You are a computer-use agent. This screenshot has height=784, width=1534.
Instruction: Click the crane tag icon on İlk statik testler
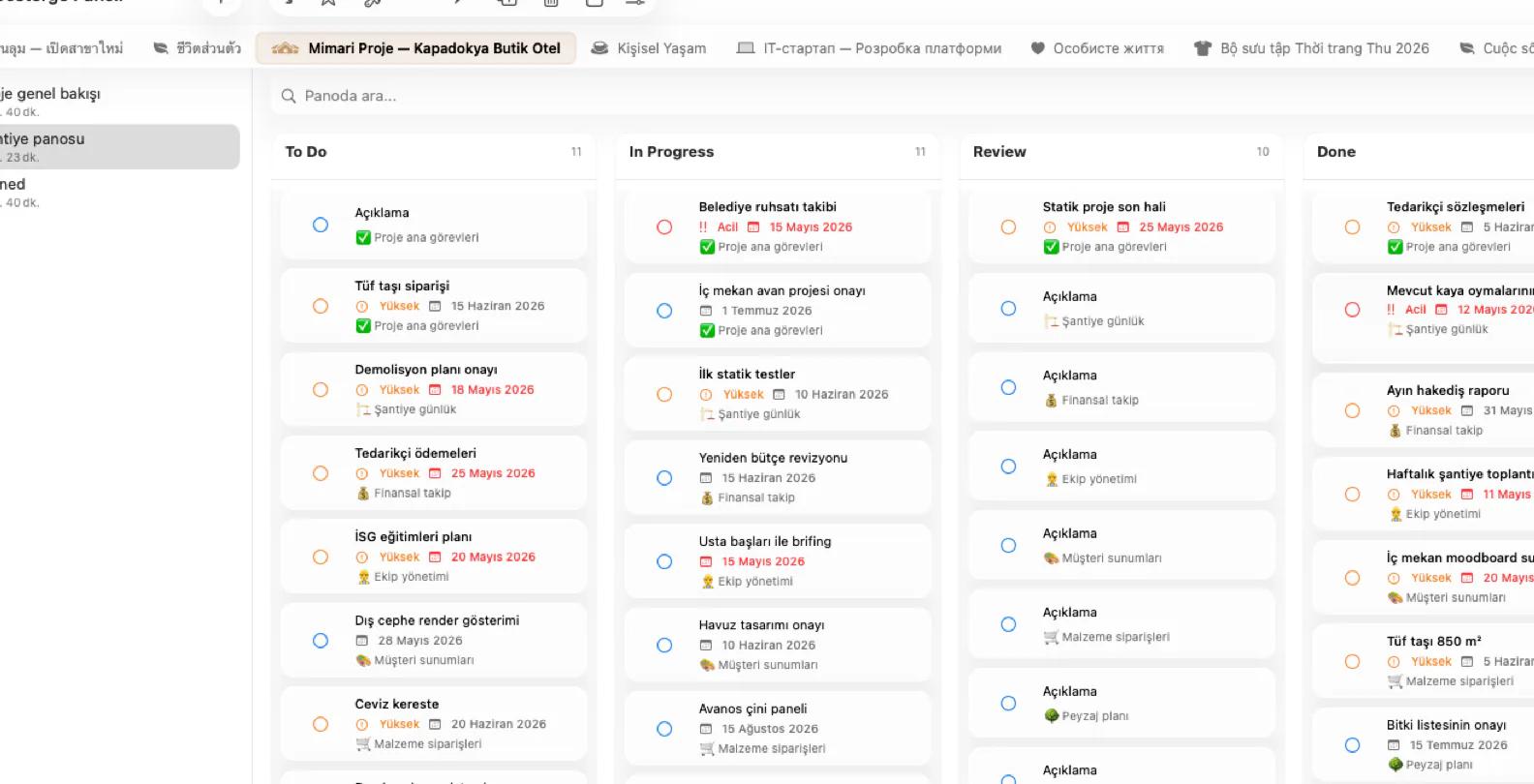707,414
